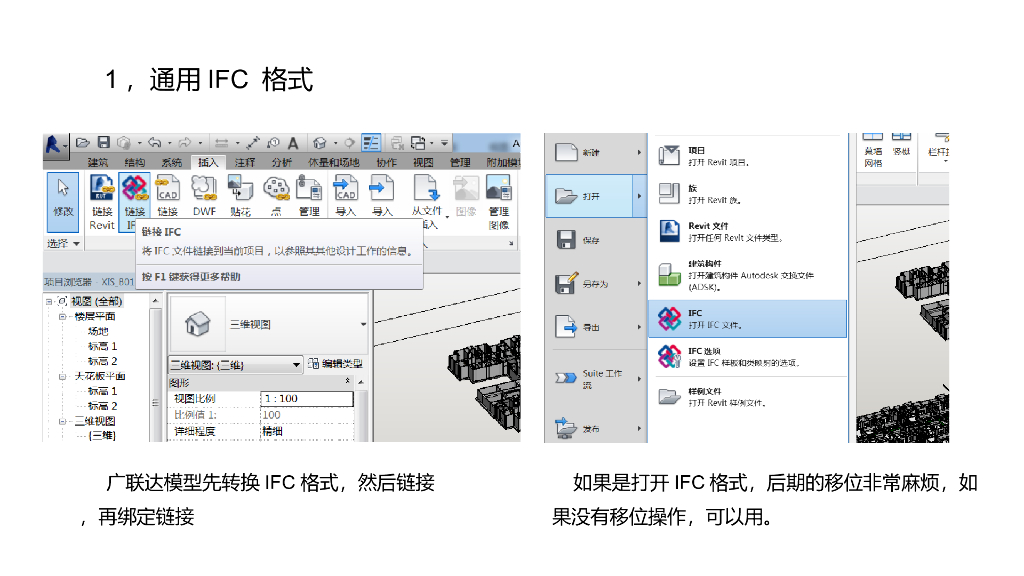Open the 另存为 application menu entry
Image resolution: width=1024 pixels, height=576 pixels.
[x=596, y=283]
